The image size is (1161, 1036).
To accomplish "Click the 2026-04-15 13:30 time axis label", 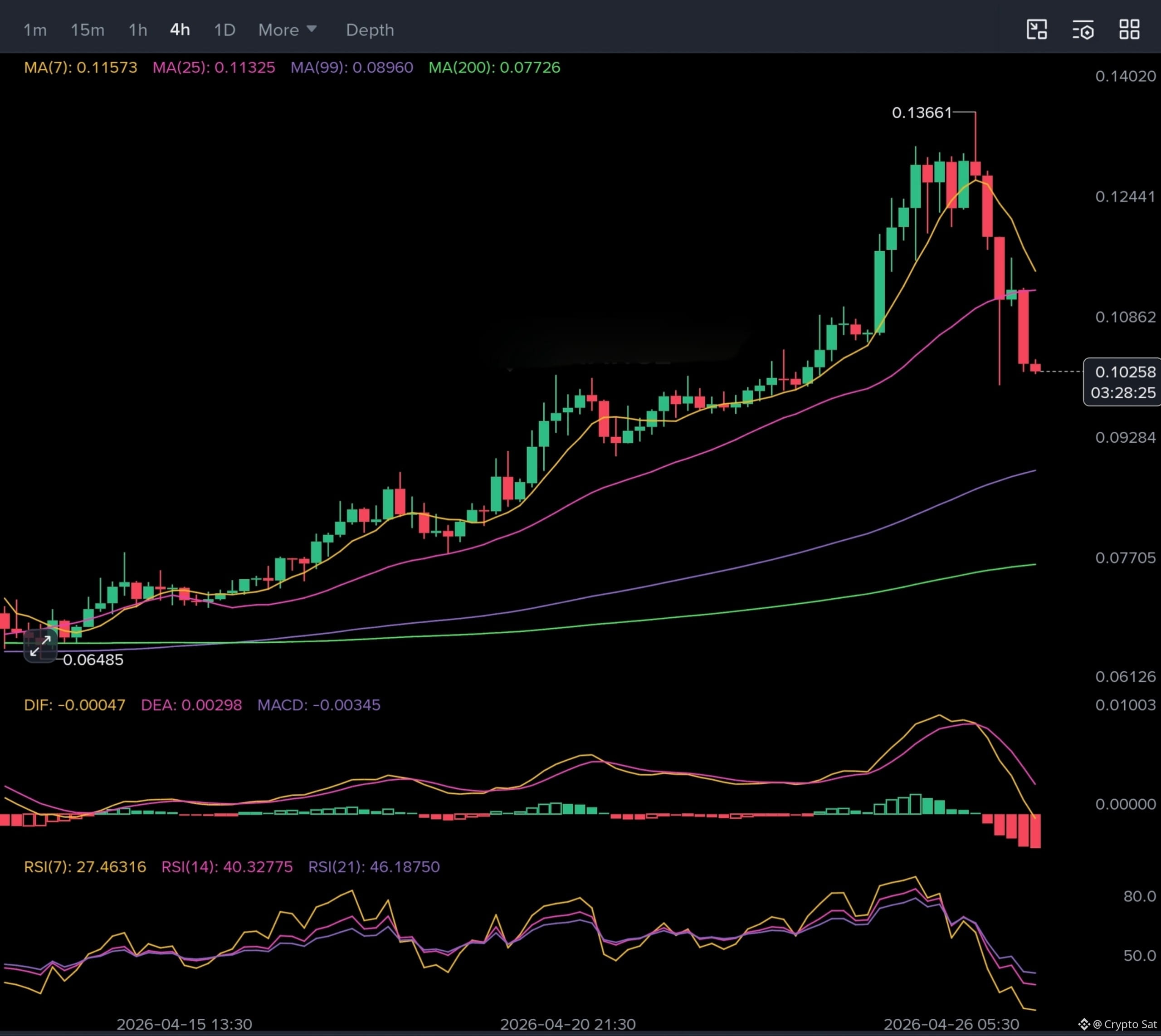I will tap(185, 1024).
